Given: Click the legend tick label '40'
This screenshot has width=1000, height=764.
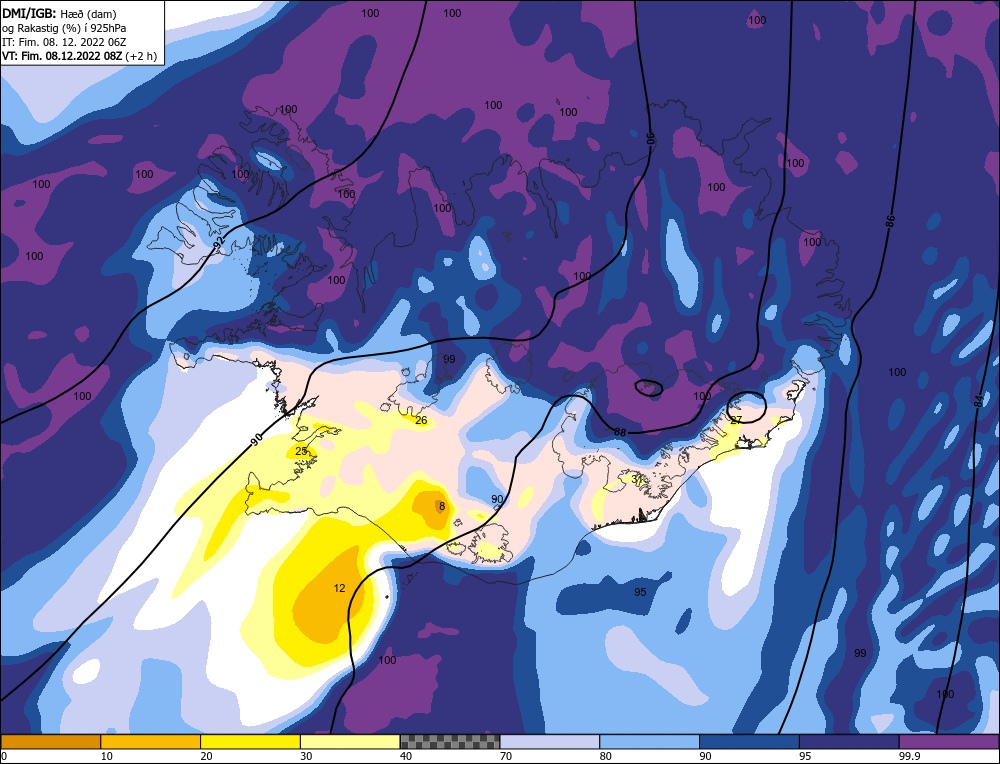Looking at the screenshot, I should pos(406,756).
